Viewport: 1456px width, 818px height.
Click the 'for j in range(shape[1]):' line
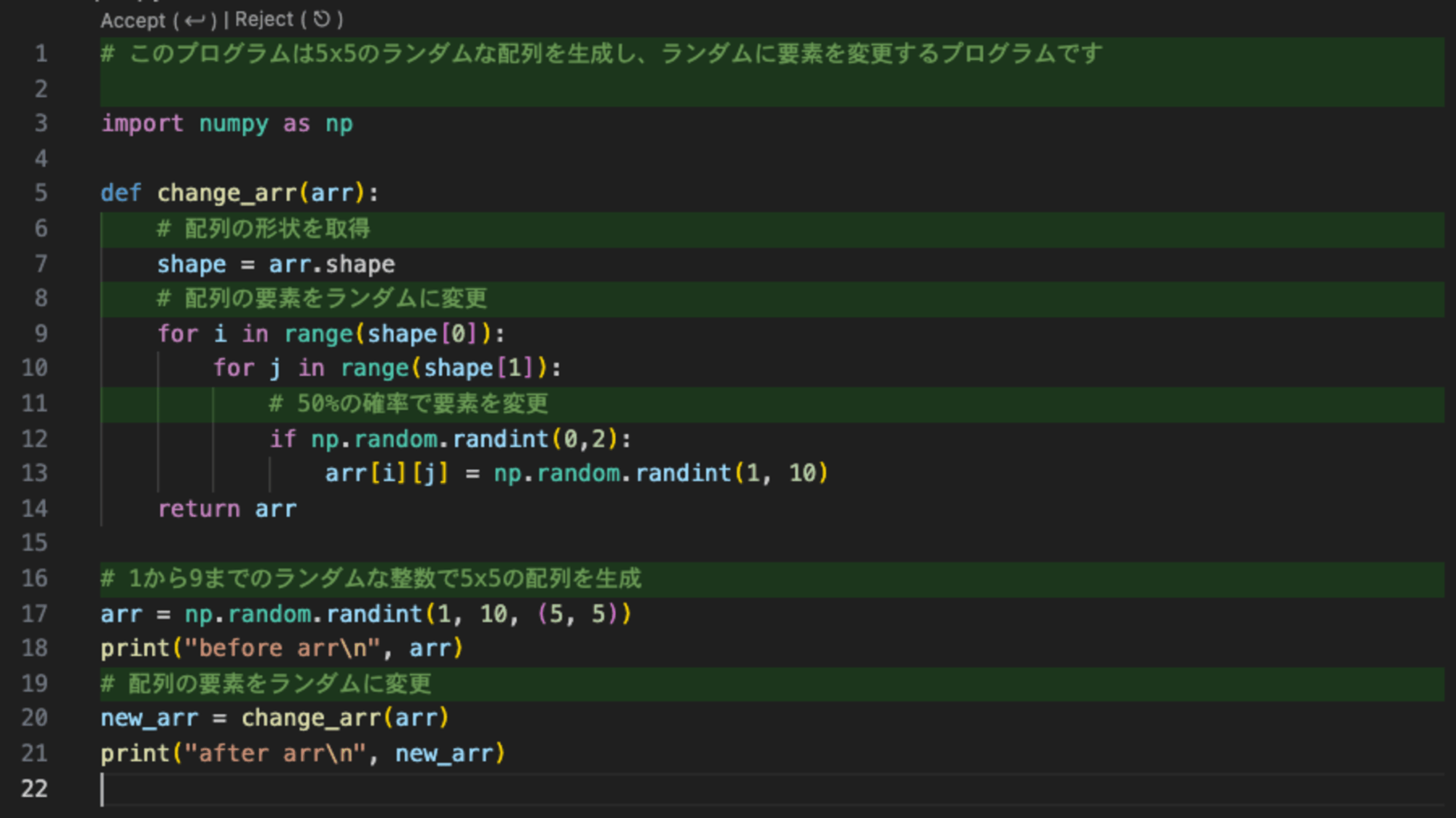point(387,369)
